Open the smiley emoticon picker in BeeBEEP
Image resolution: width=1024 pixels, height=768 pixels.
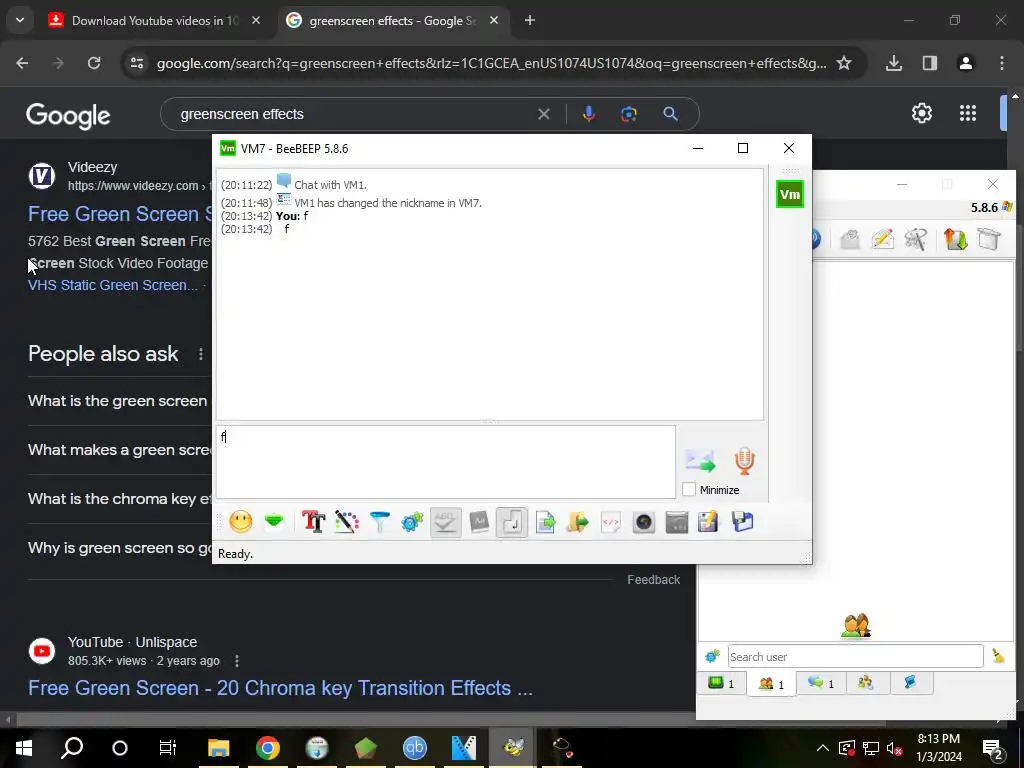(x=240, y=522)
